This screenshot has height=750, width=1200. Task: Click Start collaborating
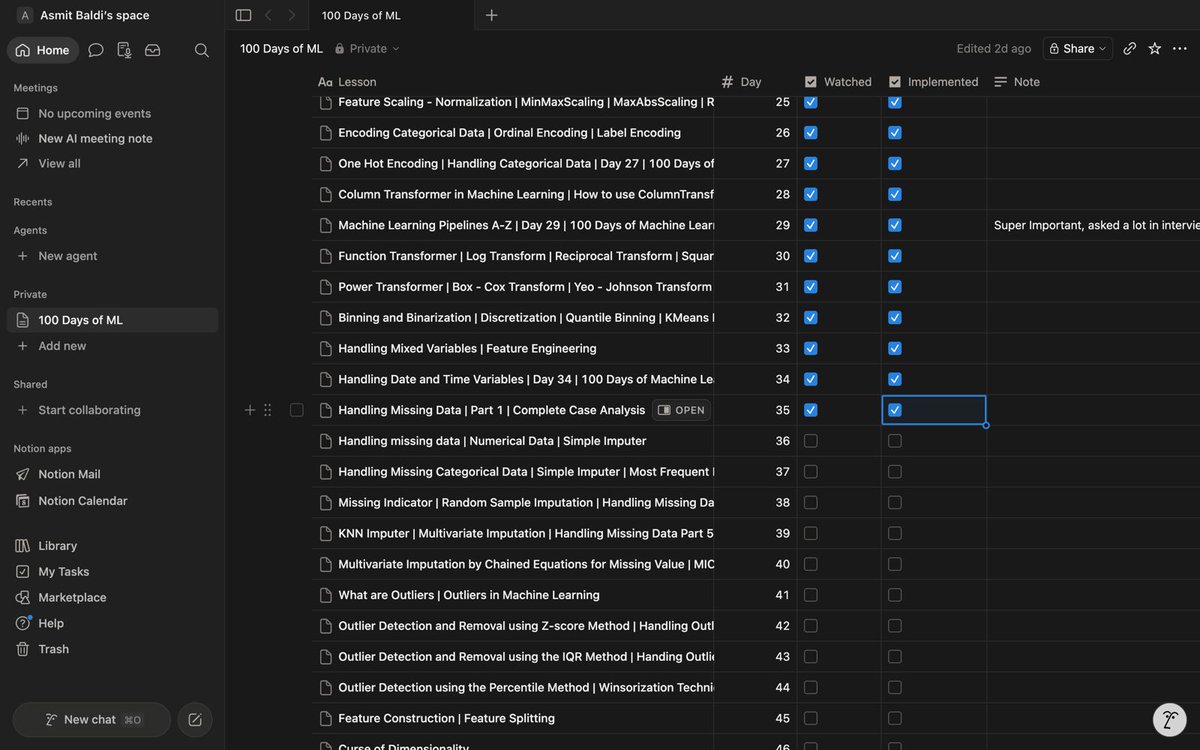[113, 410]
